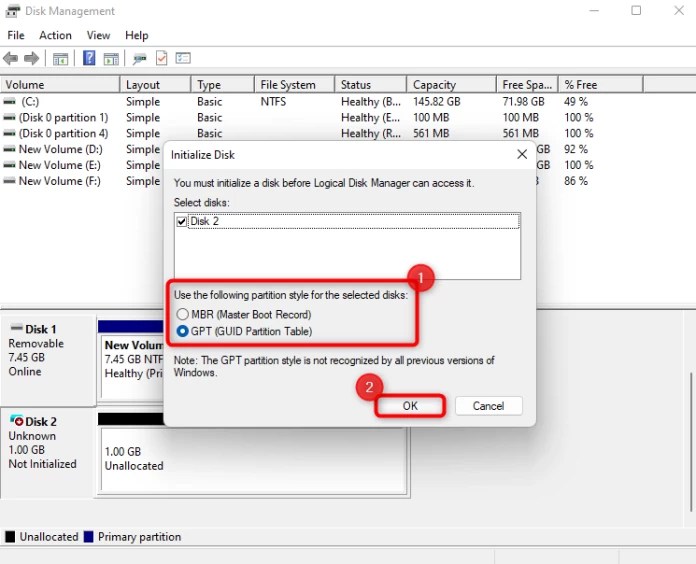This screenshot has height=564, width=696.
Task: Click the drive icon beside (C:) volume
Action: [9, 102]
